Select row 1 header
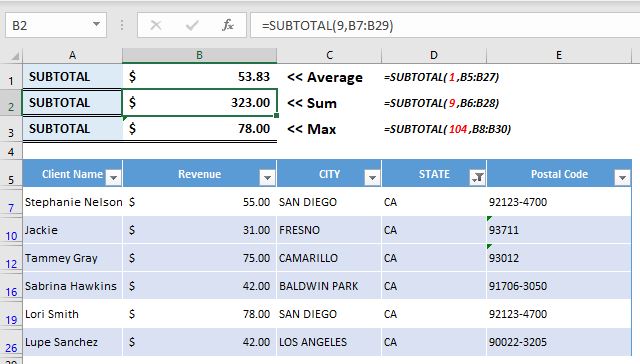 (x=11, y=76)
